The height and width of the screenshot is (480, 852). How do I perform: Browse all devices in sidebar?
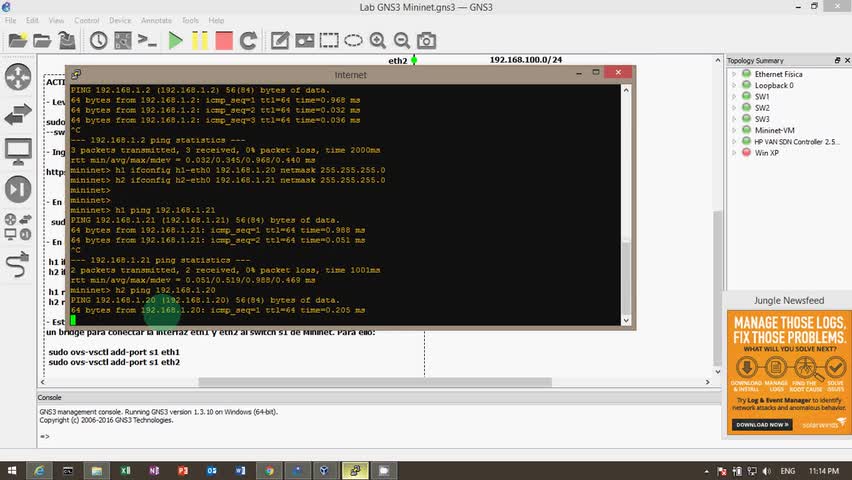click(18, 227)
